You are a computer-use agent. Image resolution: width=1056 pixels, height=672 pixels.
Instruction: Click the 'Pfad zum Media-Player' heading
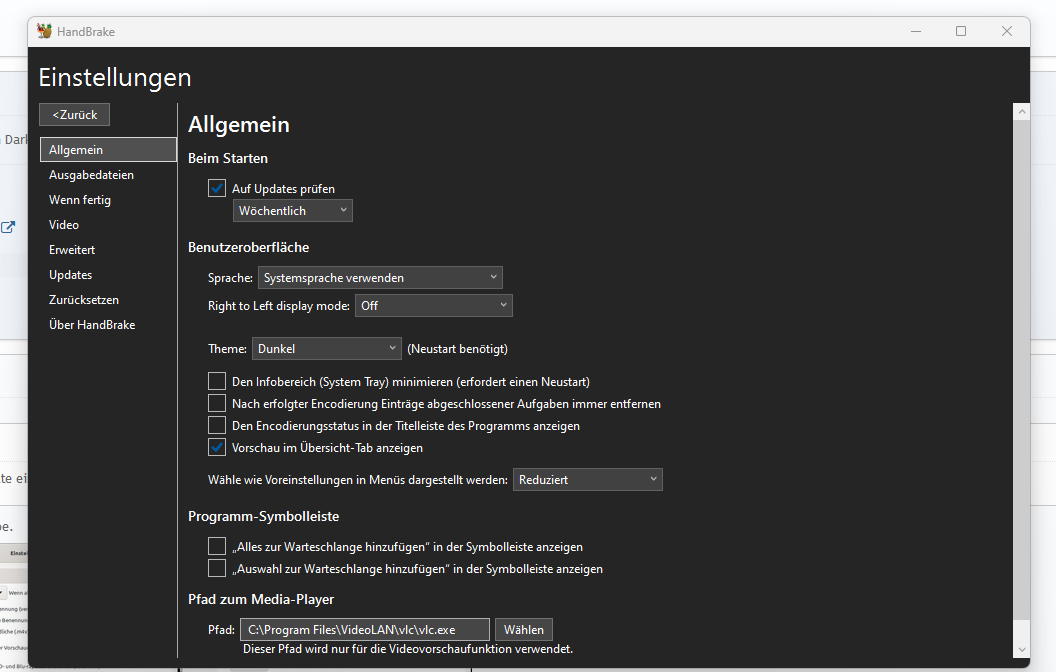(261, 599)
